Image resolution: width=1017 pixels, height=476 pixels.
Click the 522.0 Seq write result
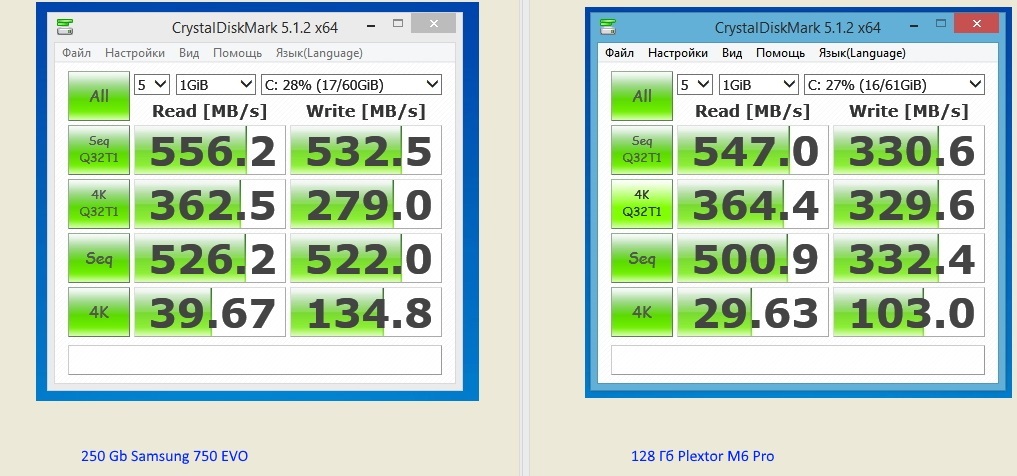(366, 258)
